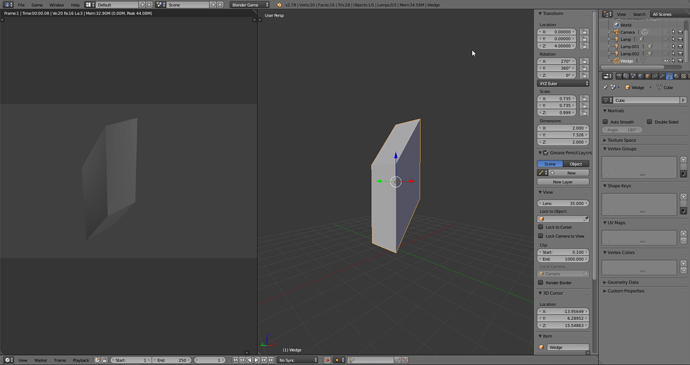Open the Modifiers wrench tab in Properties
This screenshot has height=365, width=690.
[x=662, y=76]
